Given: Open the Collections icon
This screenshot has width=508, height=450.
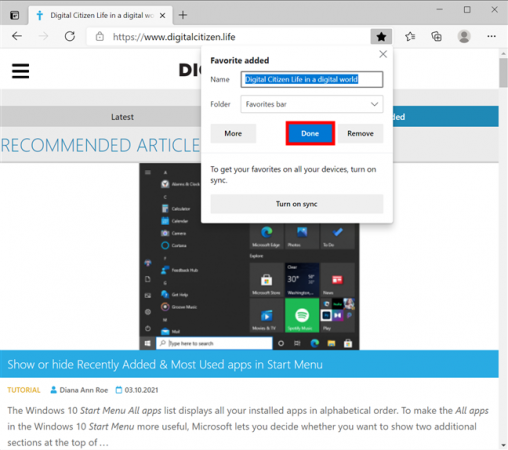Looking at the screenshot, I should coord(436,36).
